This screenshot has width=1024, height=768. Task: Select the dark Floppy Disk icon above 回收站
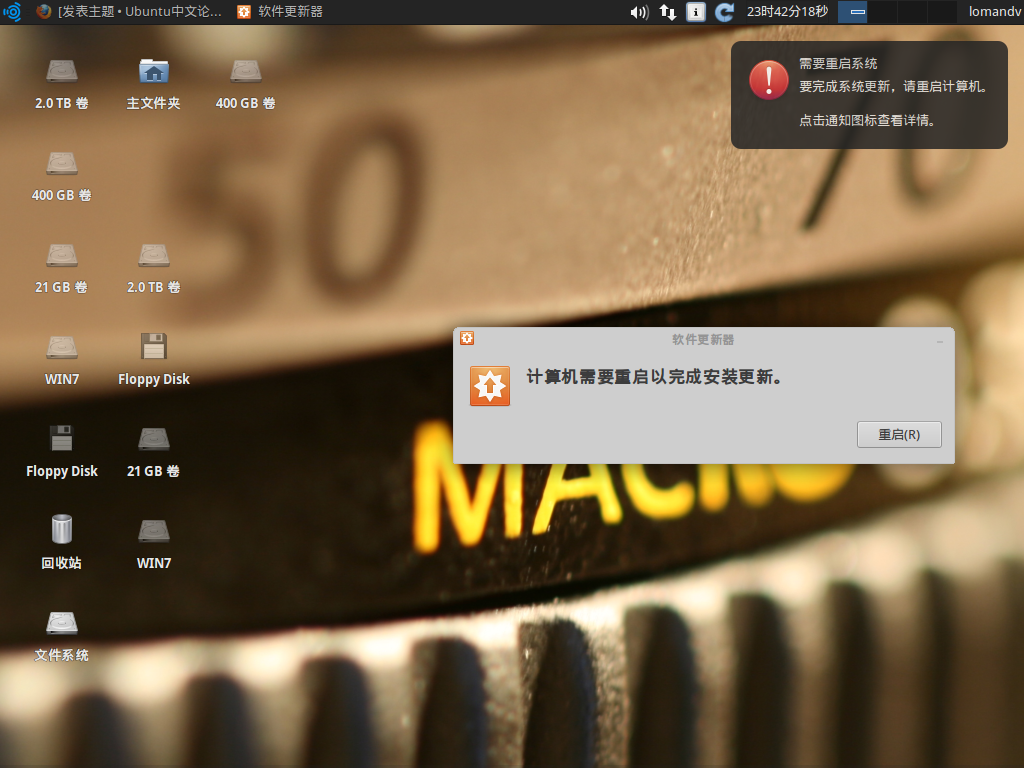click(61, 453)
